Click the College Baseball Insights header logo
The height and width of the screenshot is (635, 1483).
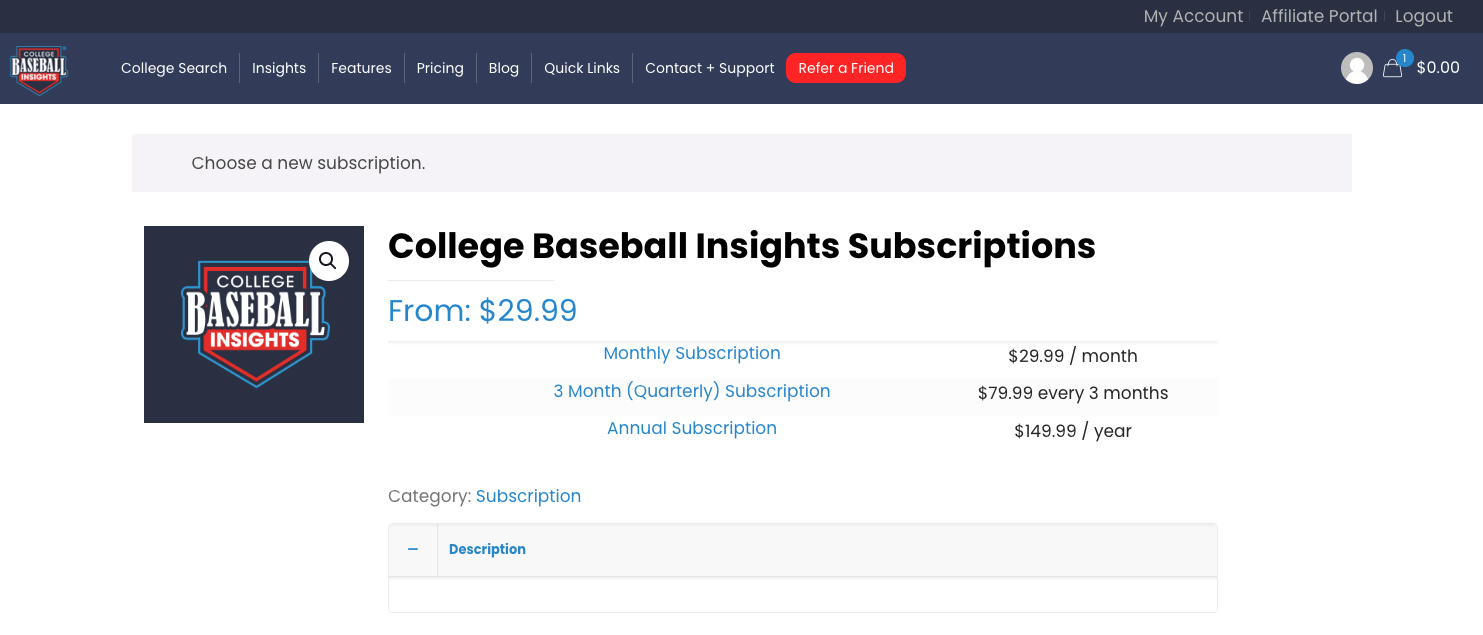(39, 69)
